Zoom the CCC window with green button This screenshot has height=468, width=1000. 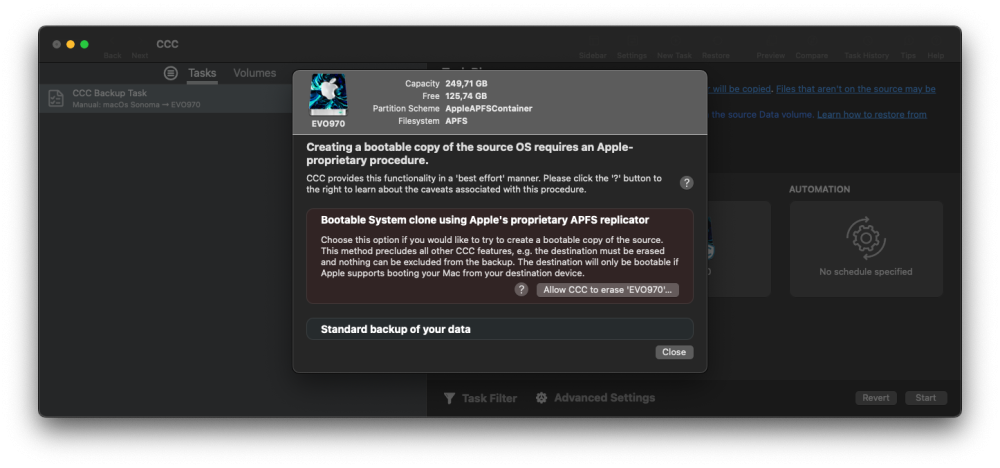84,44
